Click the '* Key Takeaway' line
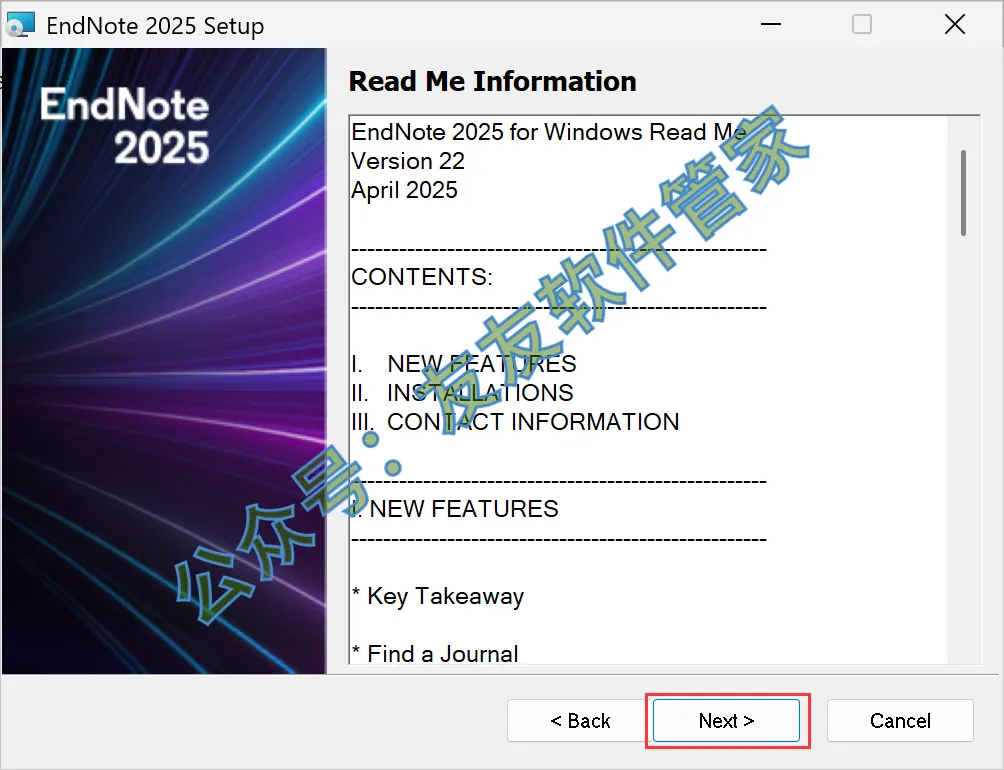The width and height of the screenshot is (1004, 770). click(x=438, y=596)
